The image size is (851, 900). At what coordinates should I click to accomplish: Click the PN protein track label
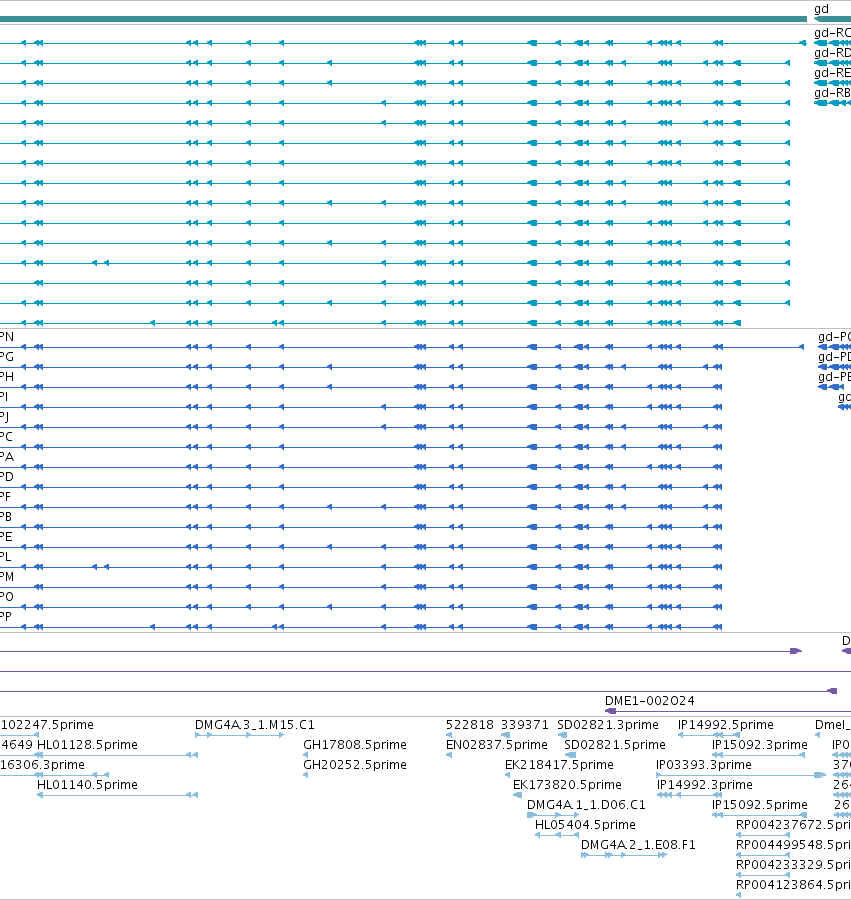[x=7, y=337]
